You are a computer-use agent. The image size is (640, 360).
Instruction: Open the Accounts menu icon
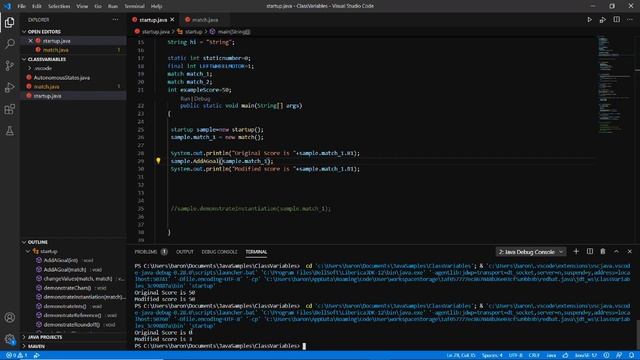9,317
